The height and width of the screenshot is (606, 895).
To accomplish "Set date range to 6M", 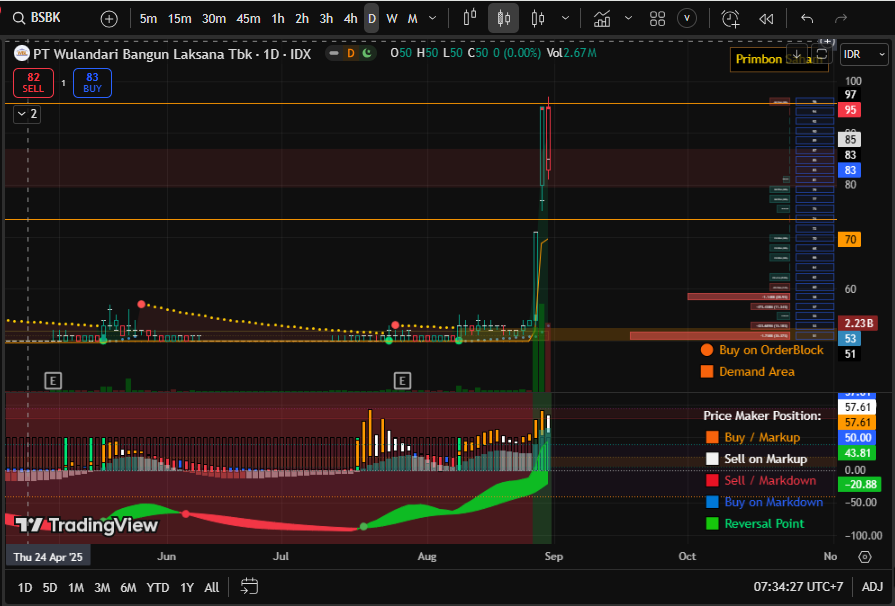I will pos(128,587).
